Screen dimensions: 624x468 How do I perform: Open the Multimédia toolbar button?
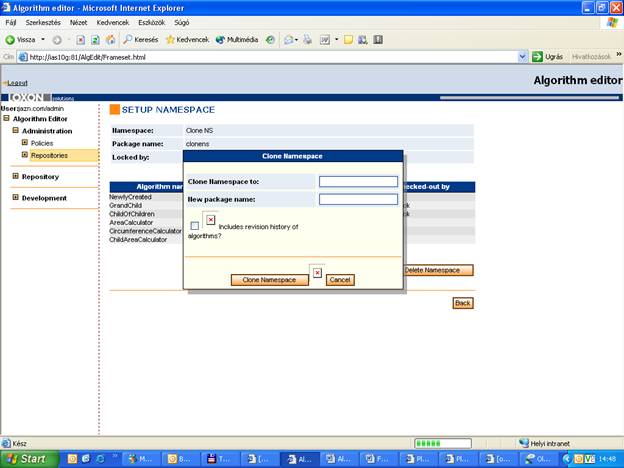(x=237, y=40)
